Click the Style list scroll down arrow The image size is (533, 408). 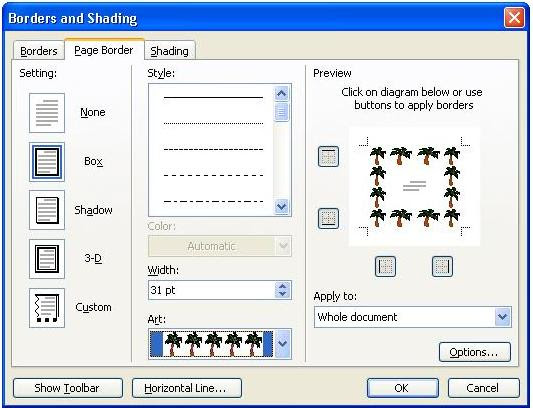point(281,206)
